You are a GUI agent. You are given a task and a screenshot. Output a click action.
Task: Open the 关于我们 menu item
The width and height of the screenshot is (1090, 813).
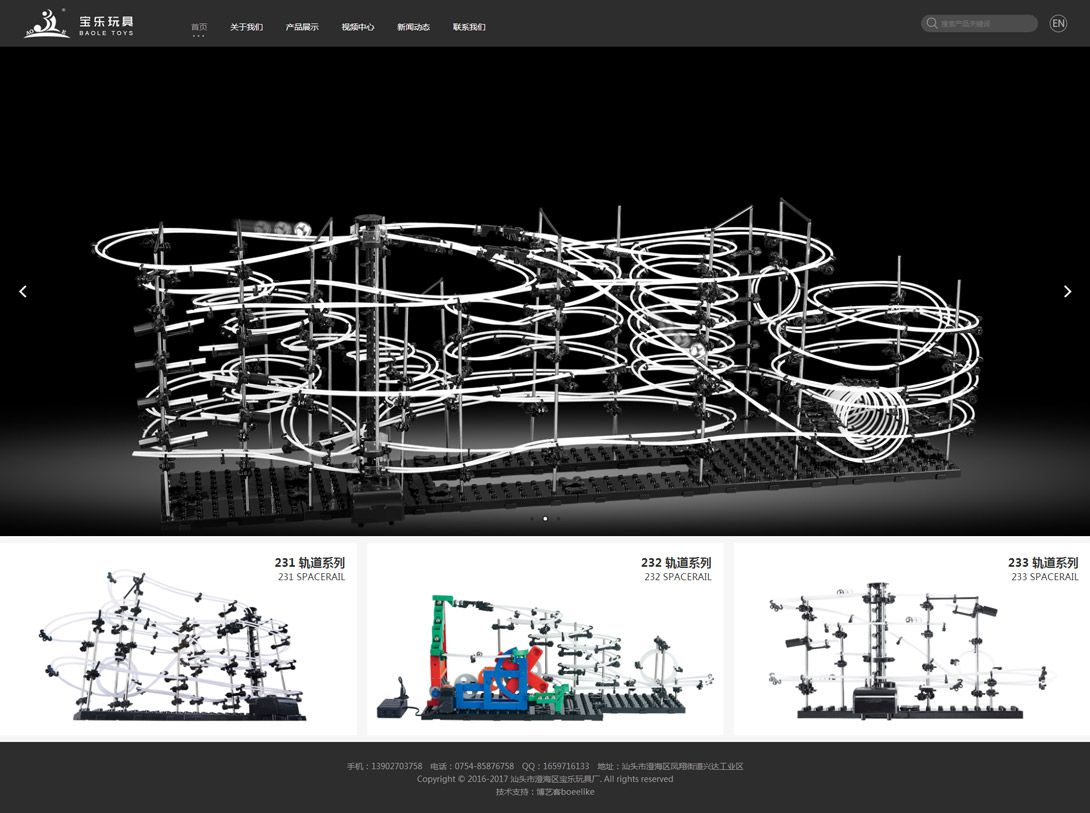point(246,27)
